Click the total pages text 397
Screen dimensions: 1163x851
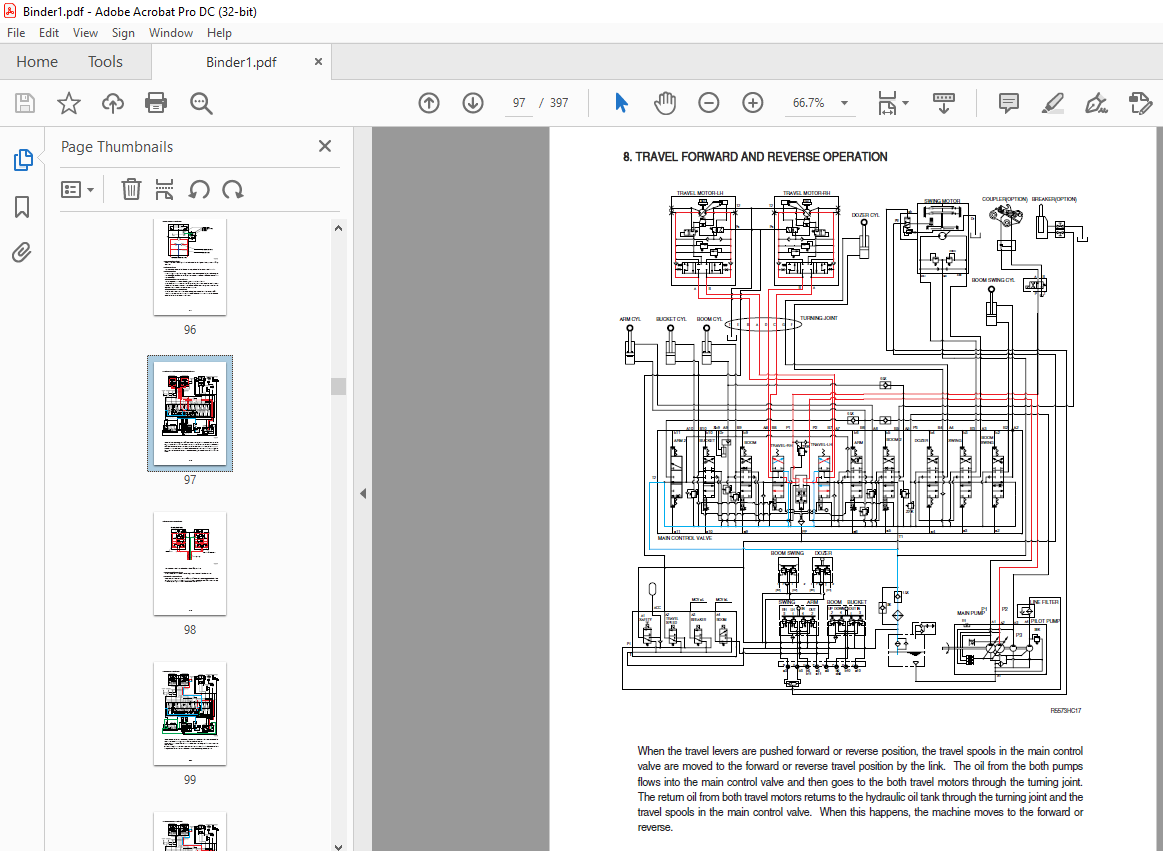(559, 103)
